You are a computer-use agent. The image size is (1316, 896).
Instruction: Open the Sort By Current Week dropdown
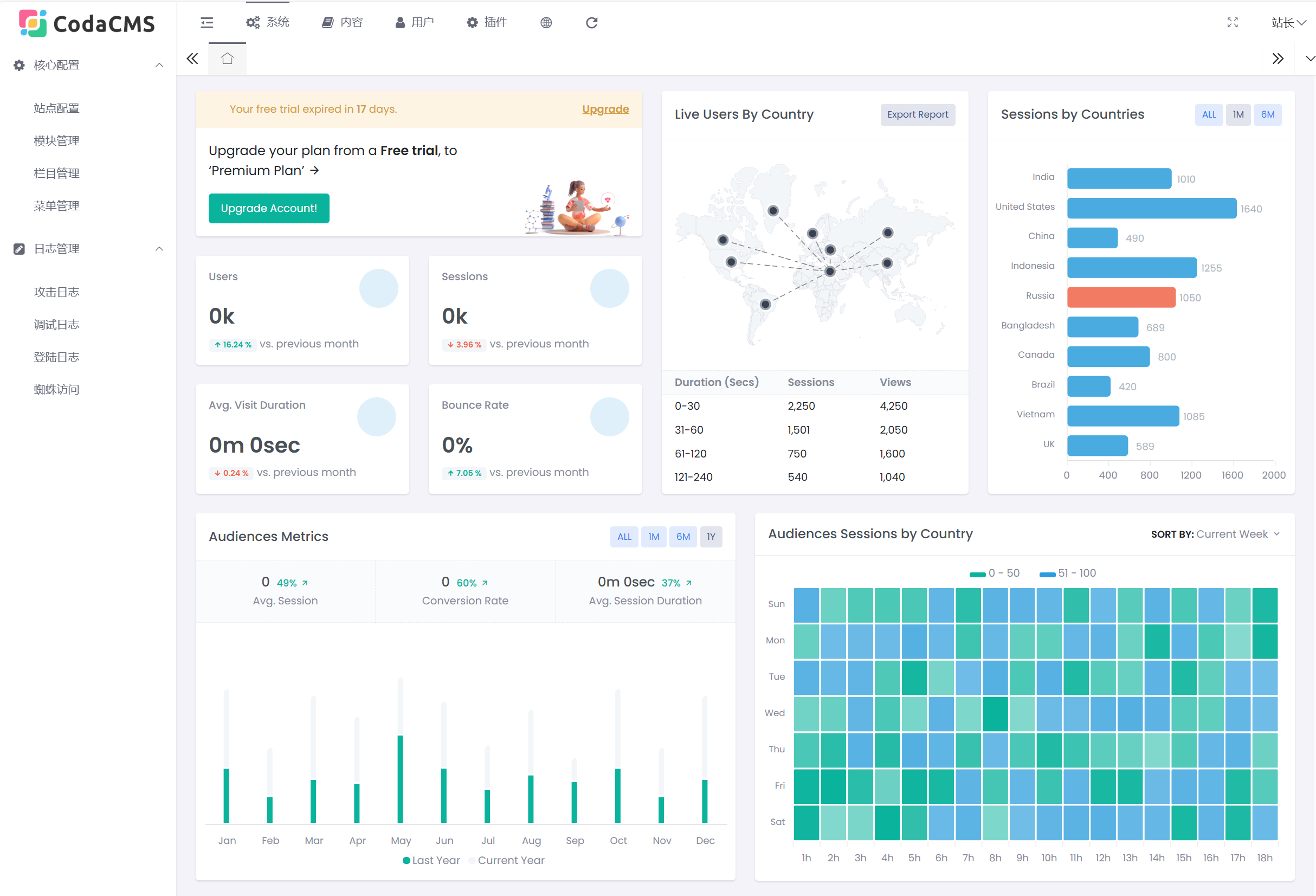[x=1215, y=534]
